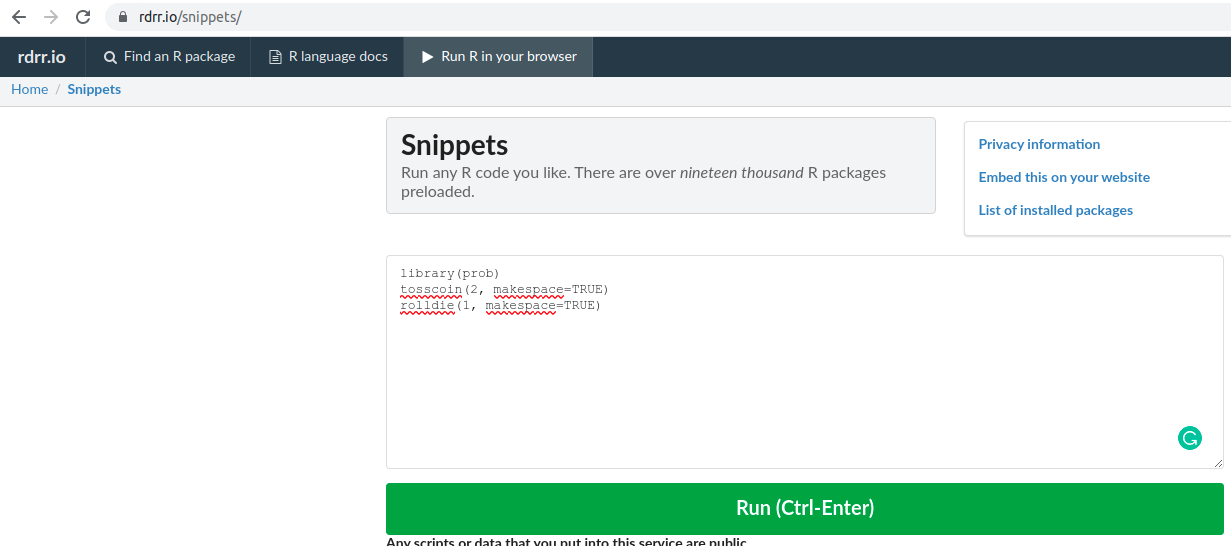View site info via the padlock icon
1231x546 pixels.
(123, 17)
